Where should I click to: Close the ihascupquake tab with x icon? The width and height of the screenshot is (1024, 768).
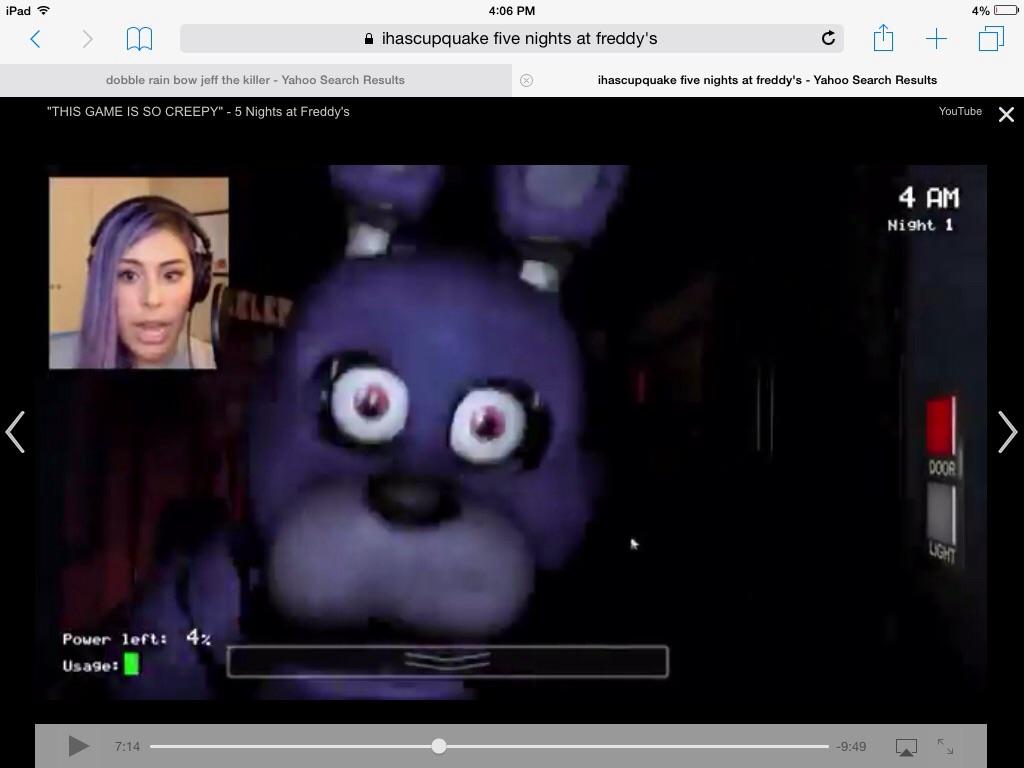526,80
